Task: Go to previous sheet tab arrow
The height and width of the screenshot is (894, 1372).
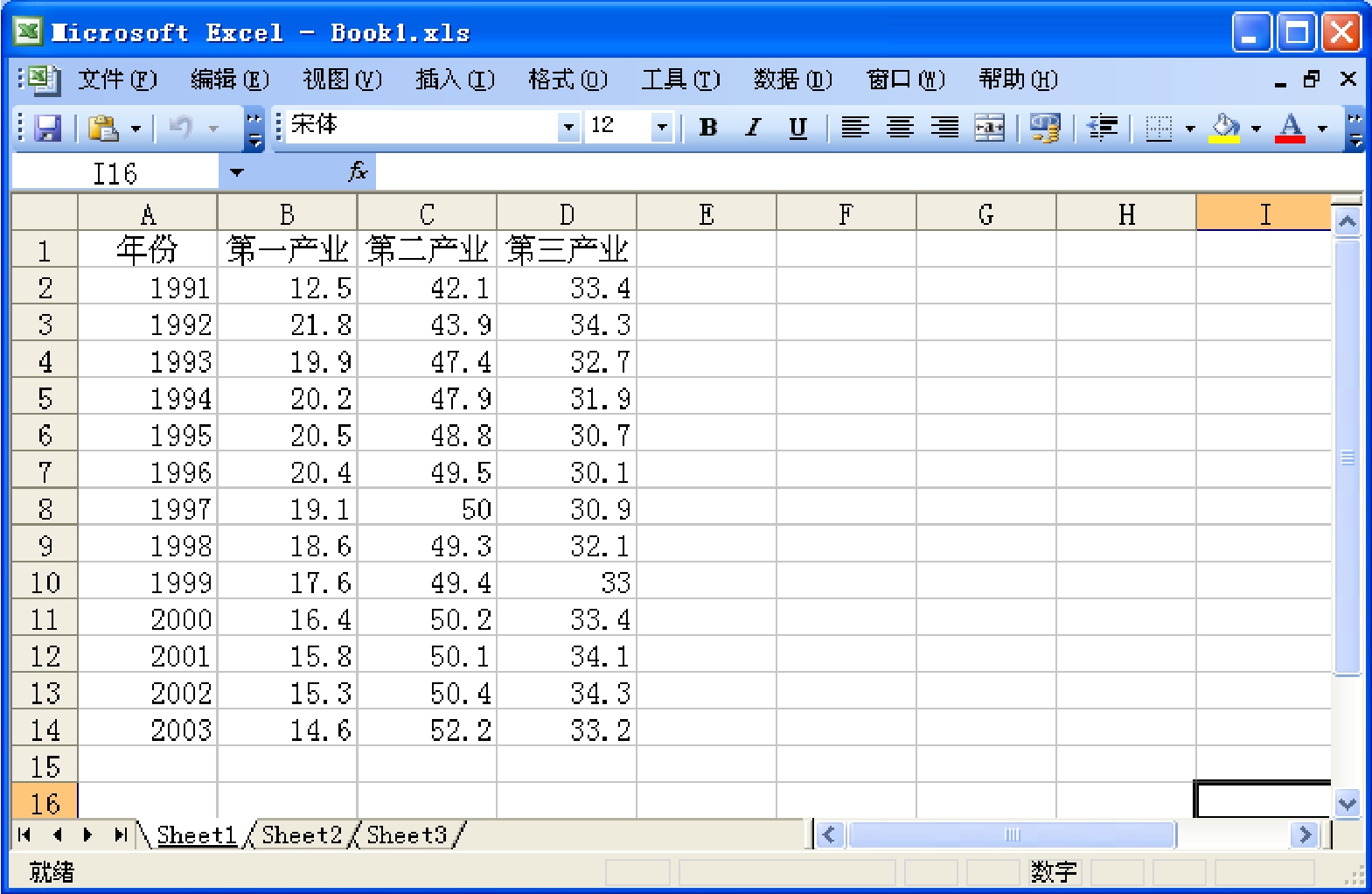Action: pos(57,835)
